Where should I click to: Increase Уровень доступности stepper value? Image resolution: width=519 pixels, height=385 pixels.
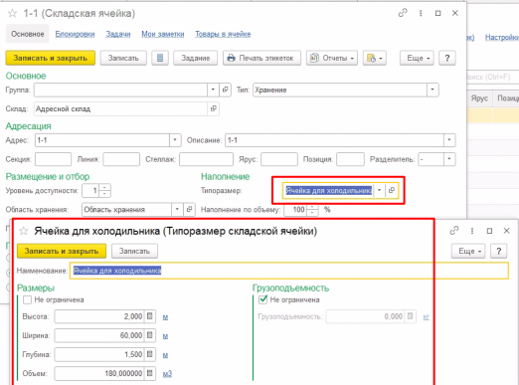tap(105, 188)
